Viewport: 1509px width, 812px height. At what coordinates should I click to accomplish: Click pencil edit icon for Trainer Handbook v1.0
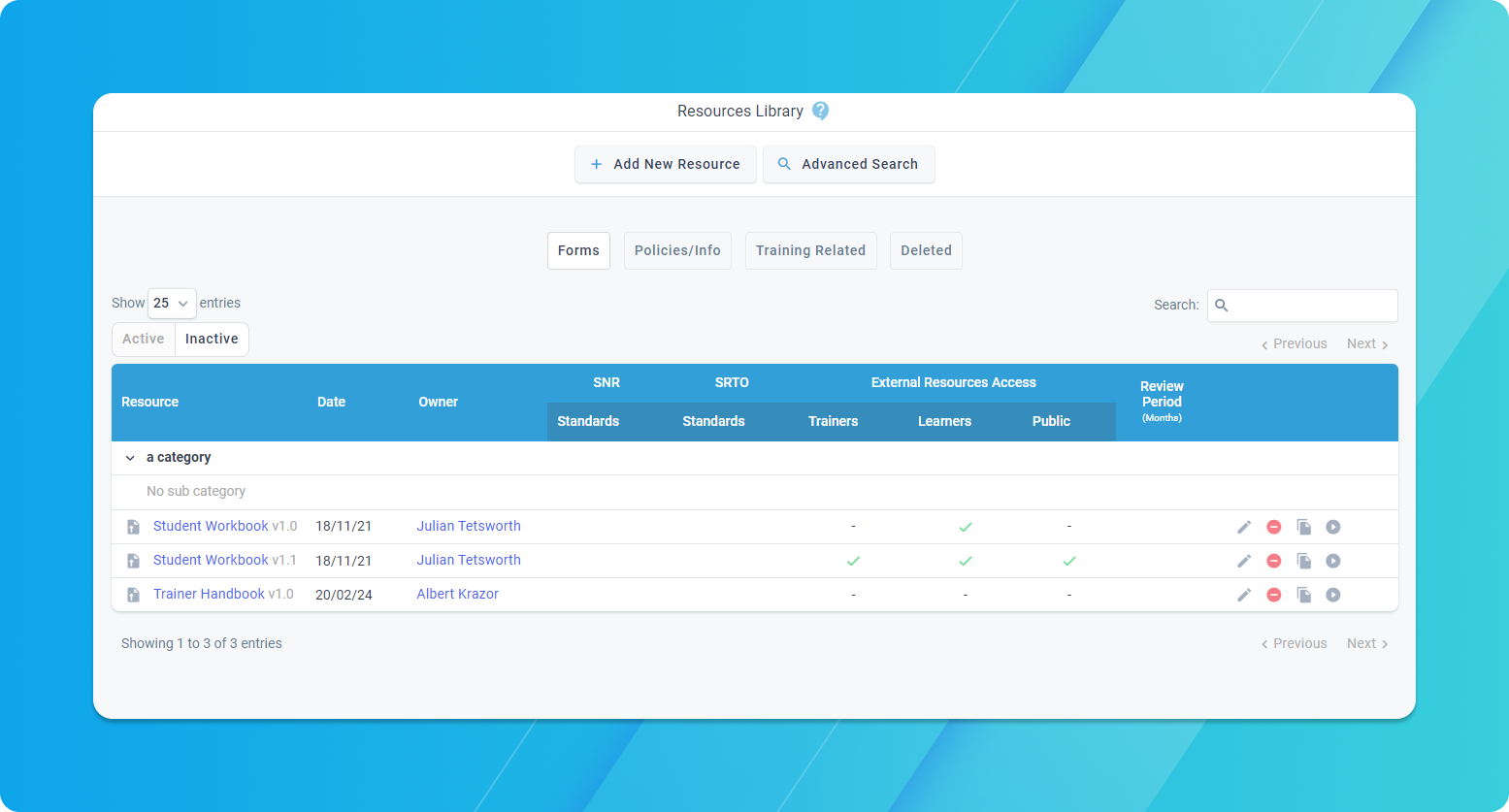1244,595
